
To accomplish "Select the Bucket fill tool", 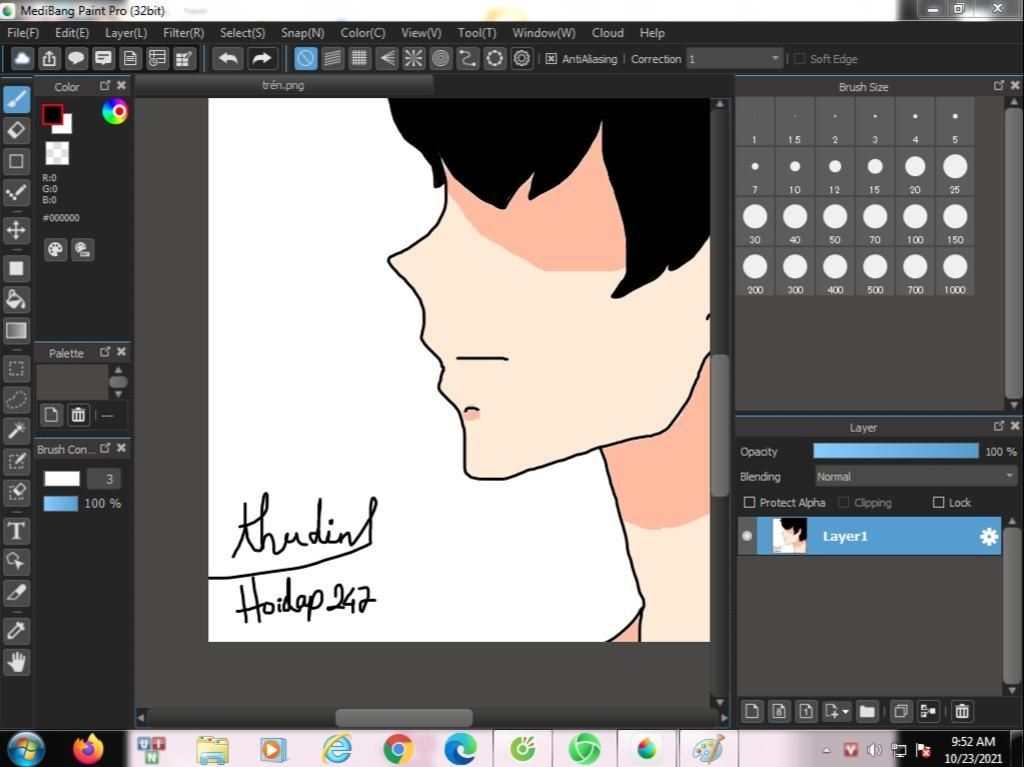I will 16,300.
